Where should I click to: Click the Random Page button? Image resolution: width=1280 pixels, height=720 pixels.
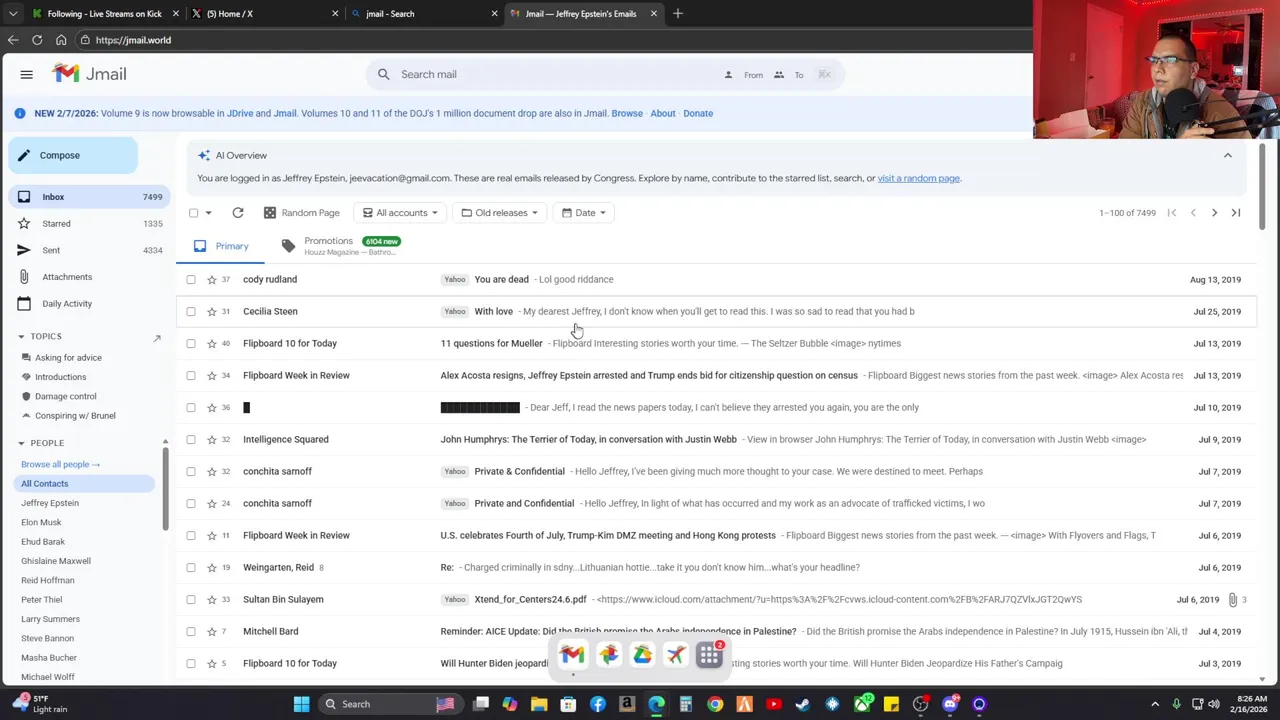point(301,212)
